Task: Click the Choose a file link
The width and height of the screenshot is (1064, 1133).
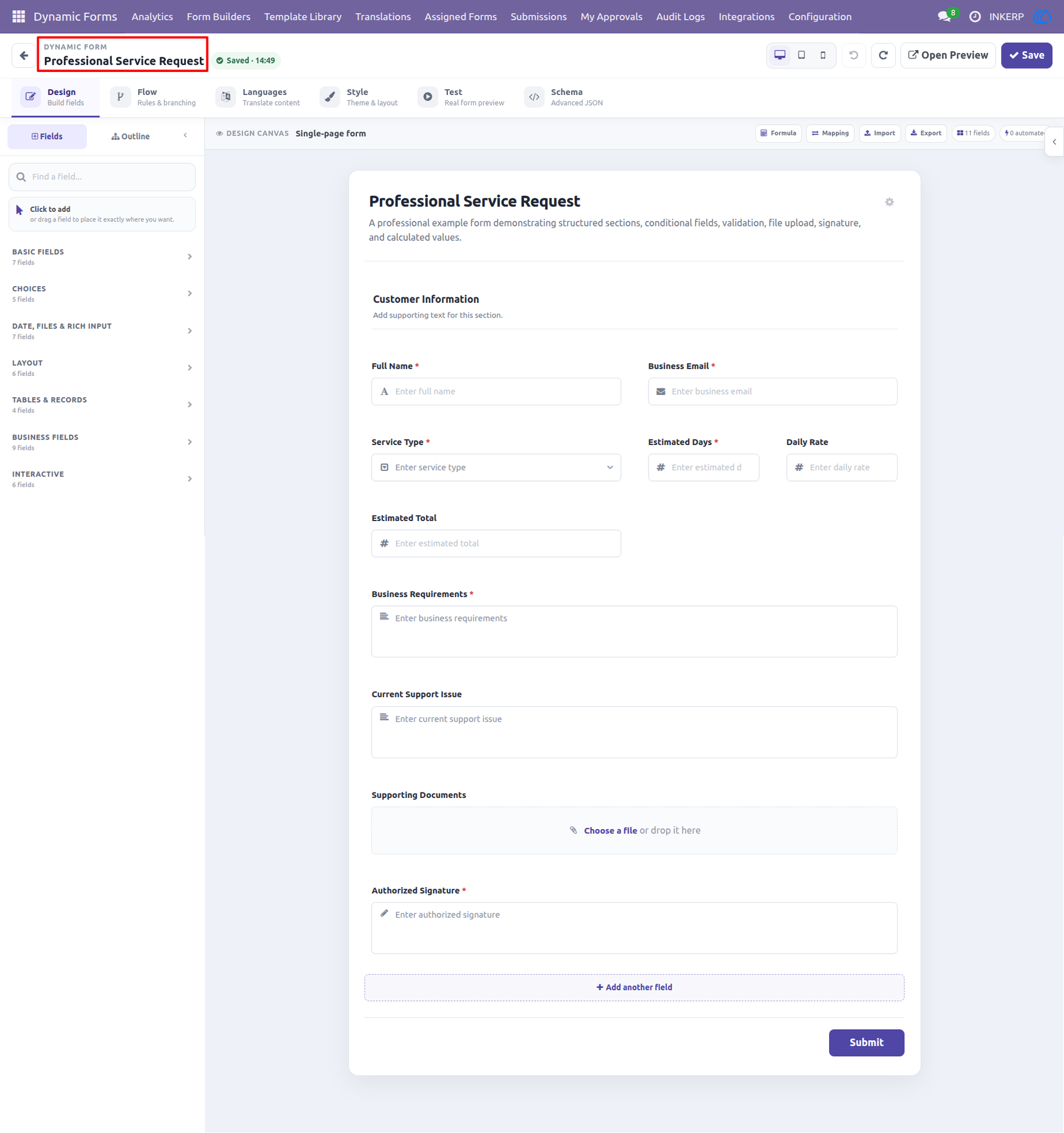Action: 610,830
